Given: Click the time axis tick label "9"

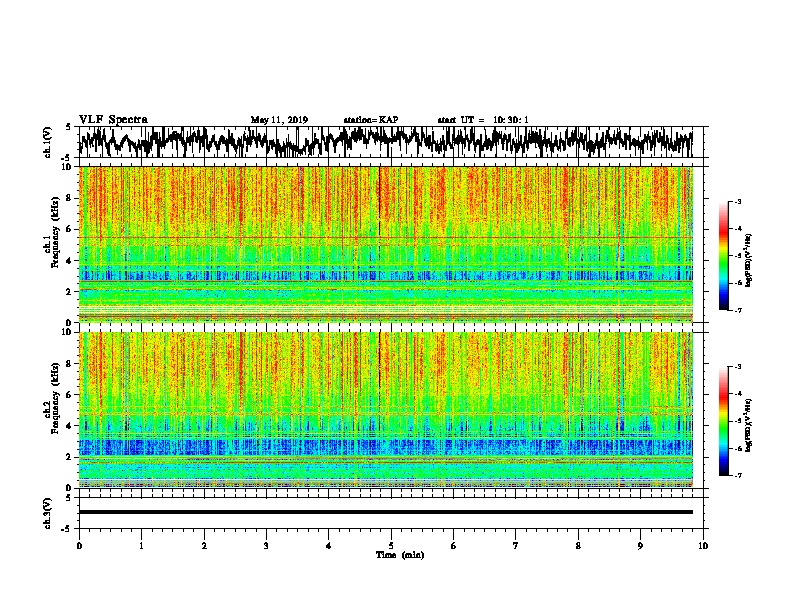Looking at the screenshot, I should (x=640, y=546).
